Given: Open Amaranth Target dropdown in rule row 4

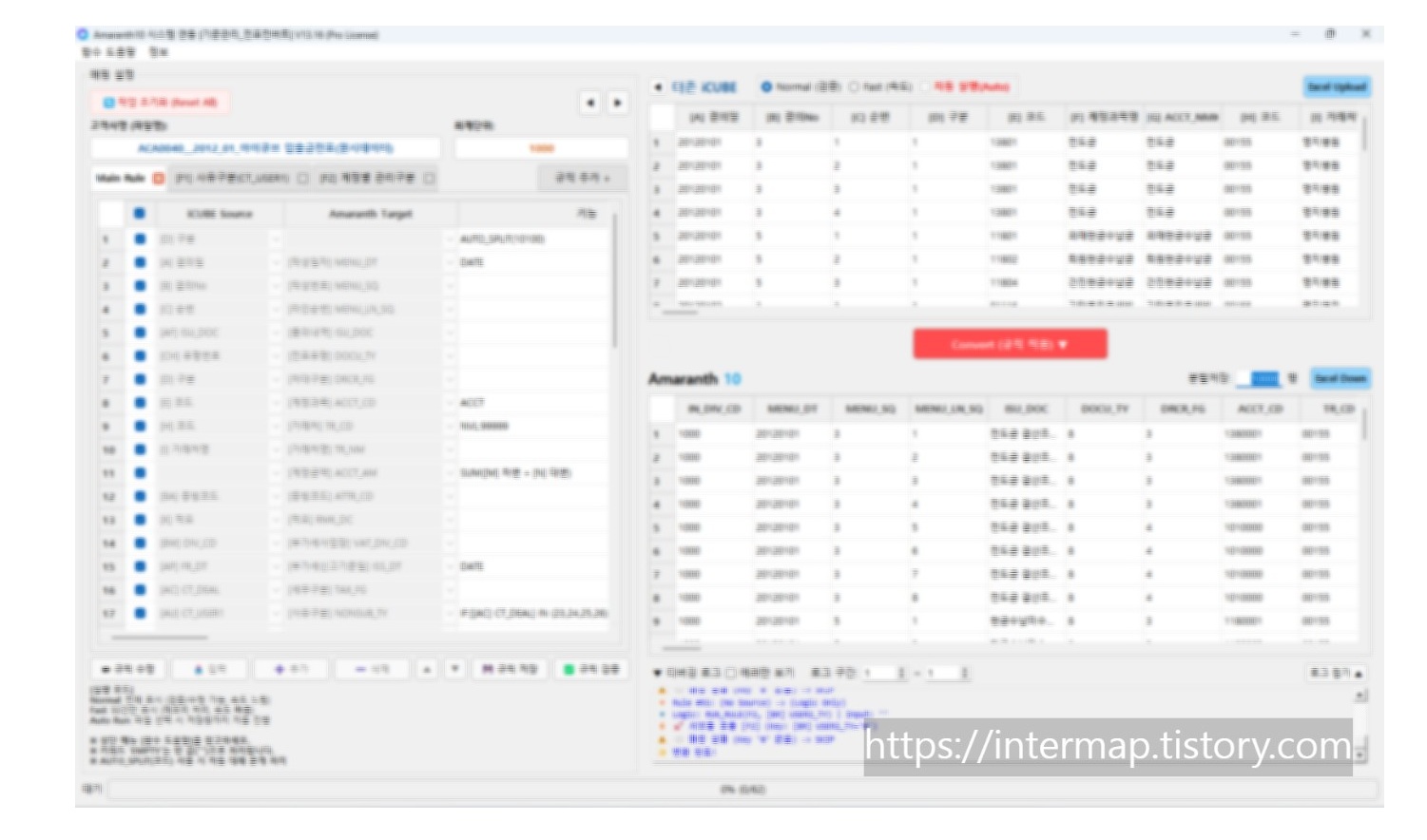Looking at the screenshot, I should [x=451, y=309].
